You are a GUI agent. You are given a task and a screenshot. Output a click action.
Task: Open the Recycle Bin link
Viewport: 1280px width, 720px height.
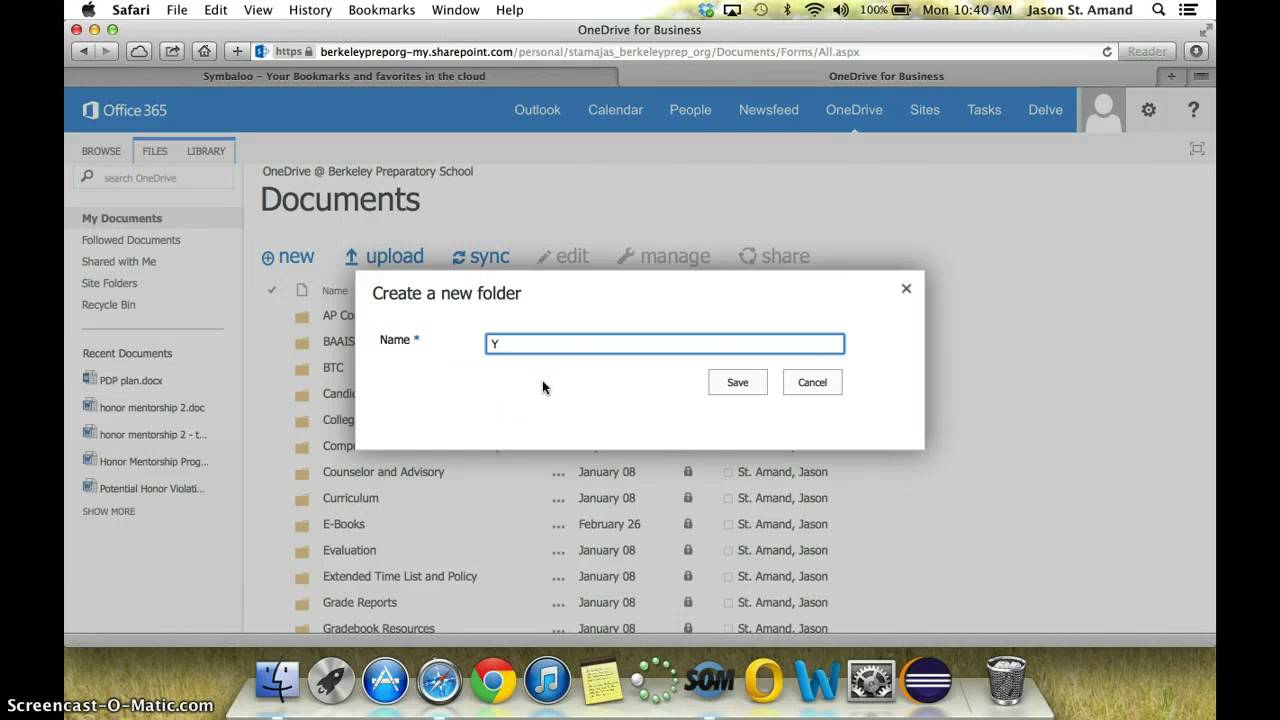(108, 305)
